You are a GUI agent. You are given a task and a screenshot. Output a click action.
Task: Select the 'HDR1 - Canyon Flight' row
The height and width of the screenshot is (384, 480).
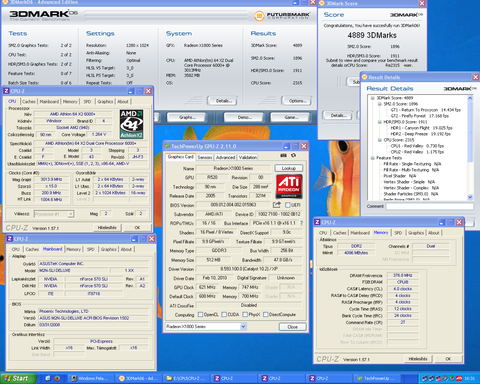[x=421, y=128]
